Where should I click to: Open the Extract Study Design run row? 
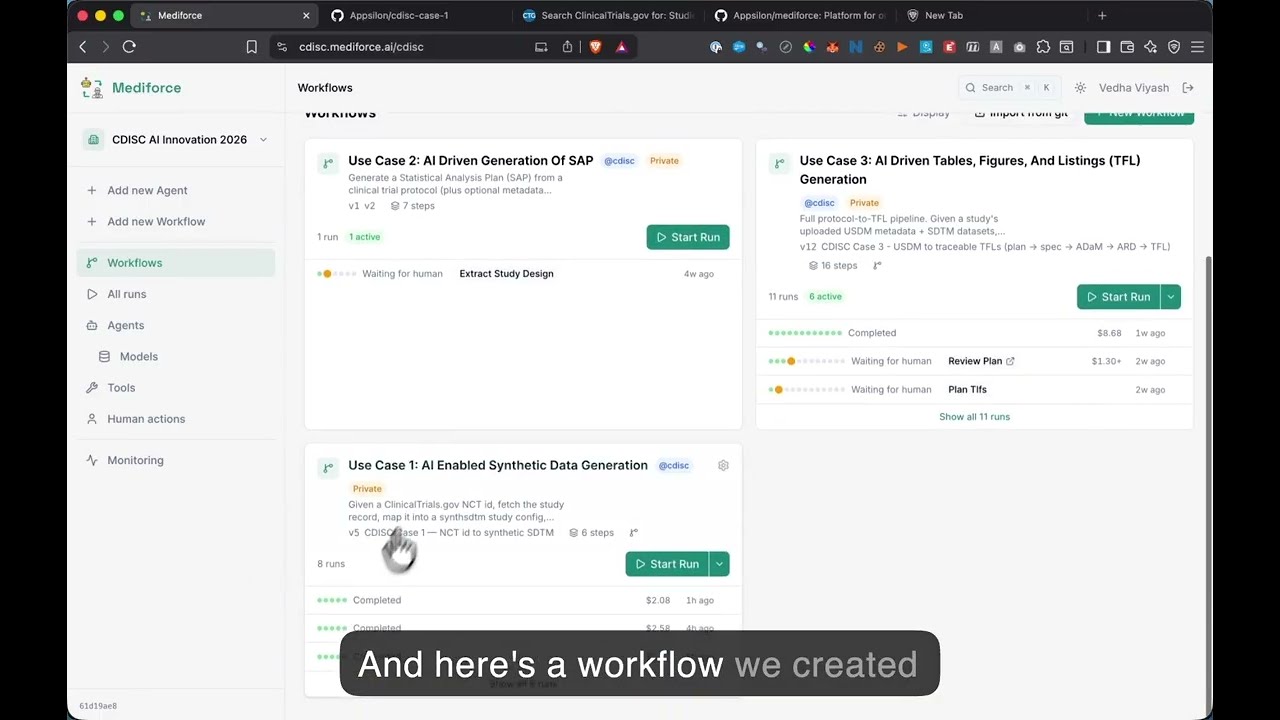tap(523, 273)
